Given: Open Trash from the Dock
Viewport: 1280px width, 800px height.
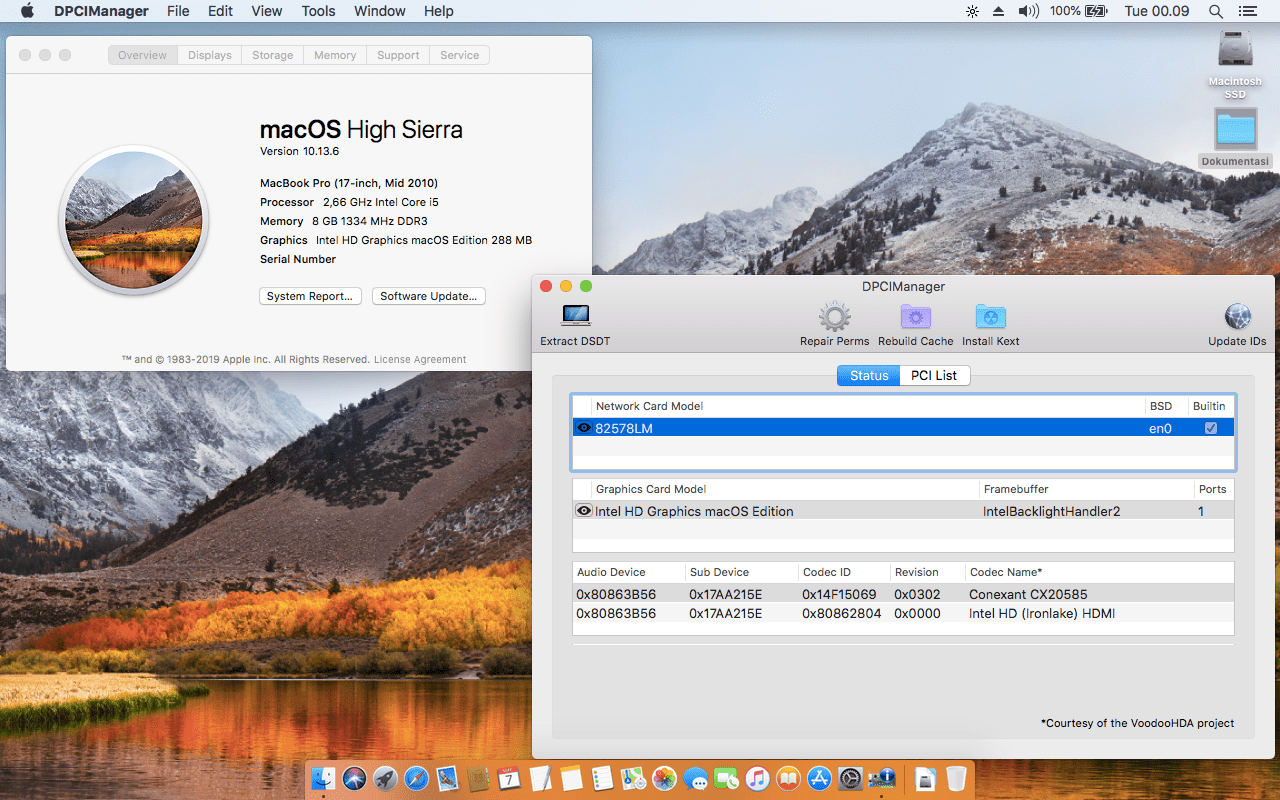Looking at the screenshot, I should point(956,779).
